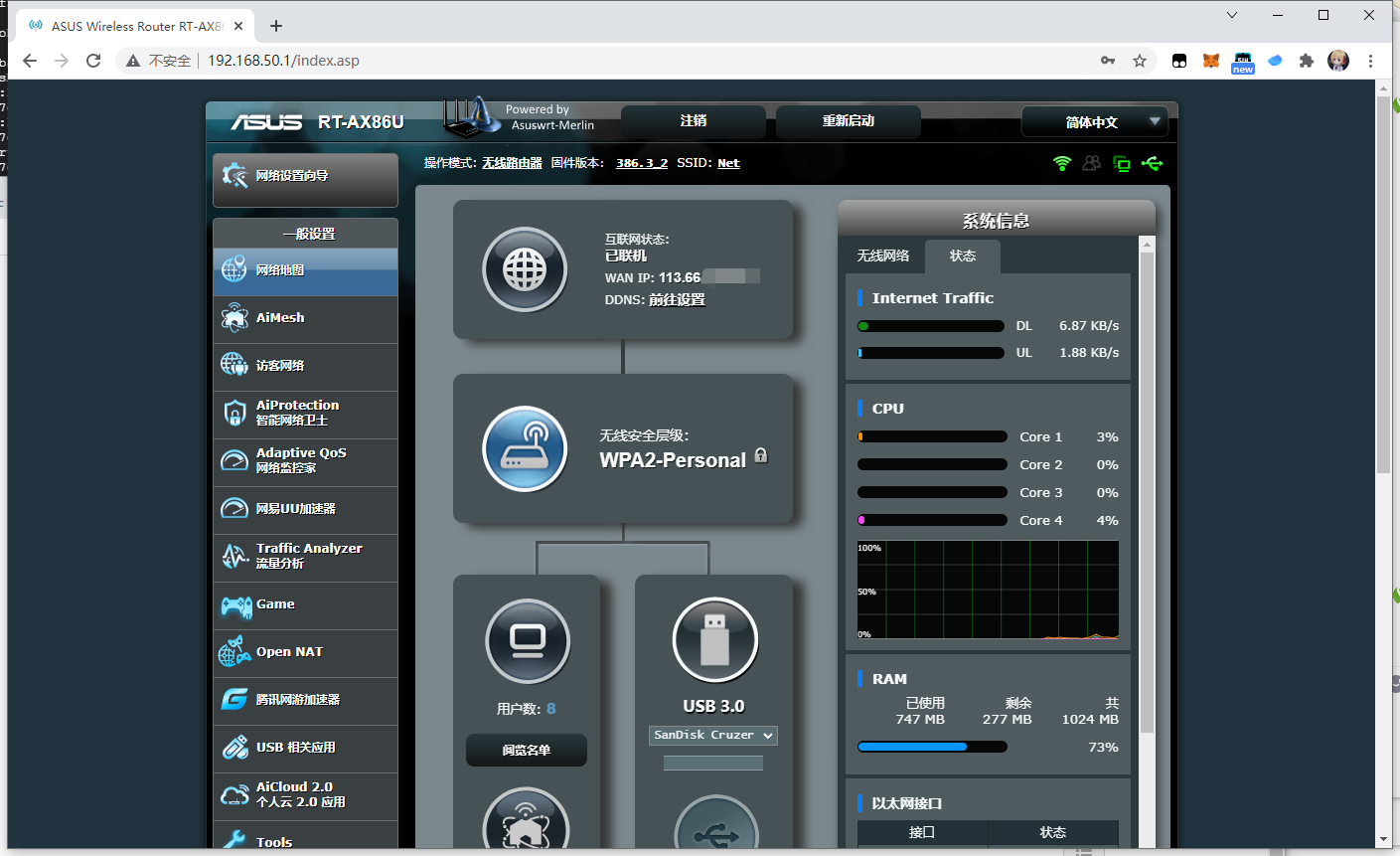
Task: Open the Game menu item
Action: click(x=305, y=605)
